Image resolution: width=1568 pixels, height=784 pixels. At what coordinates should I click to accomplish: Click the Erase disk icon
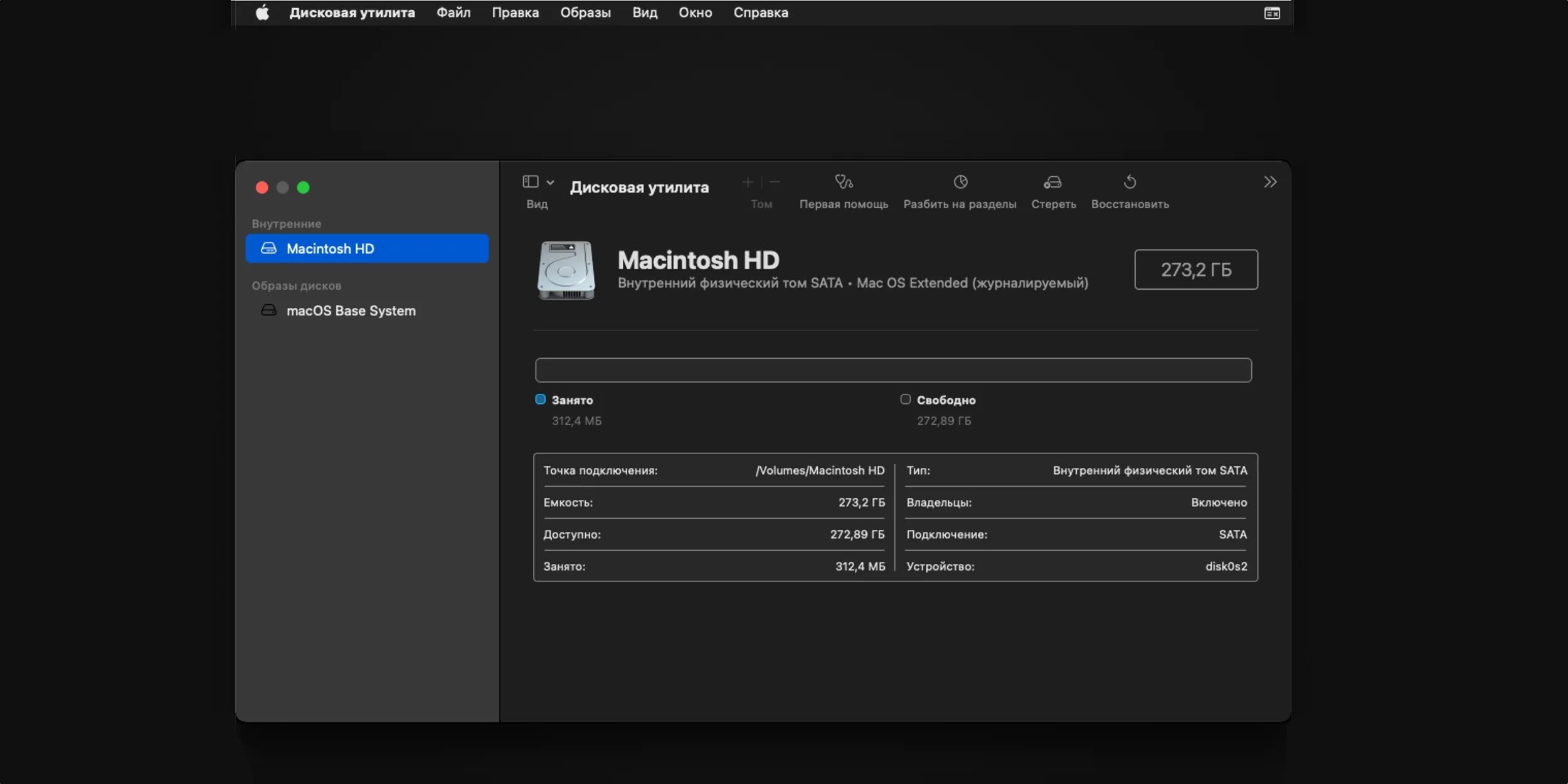(x=1052, y=183)
